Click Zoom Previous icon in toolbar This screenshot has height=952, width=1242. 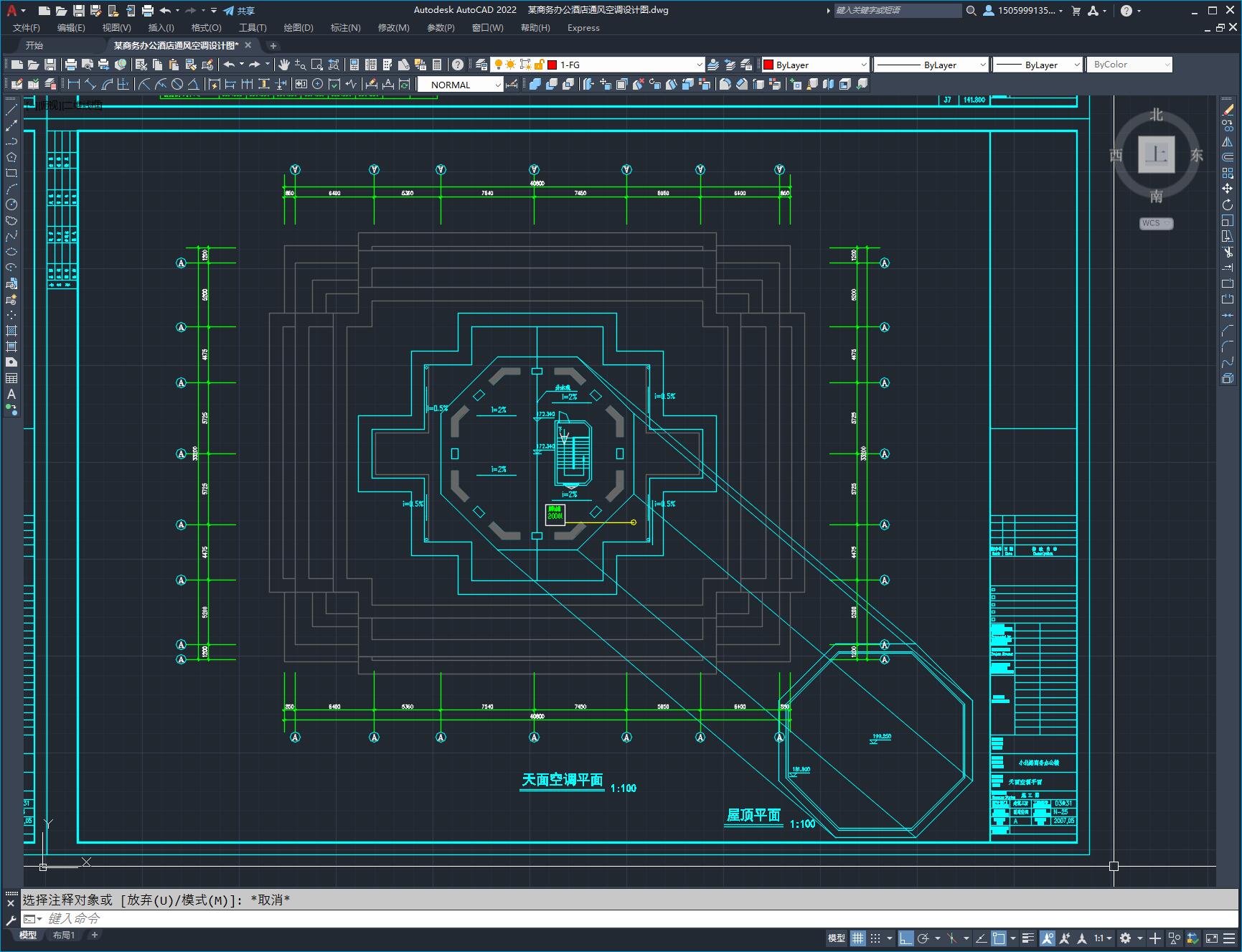pyautogui.click(x=334, y=65)
